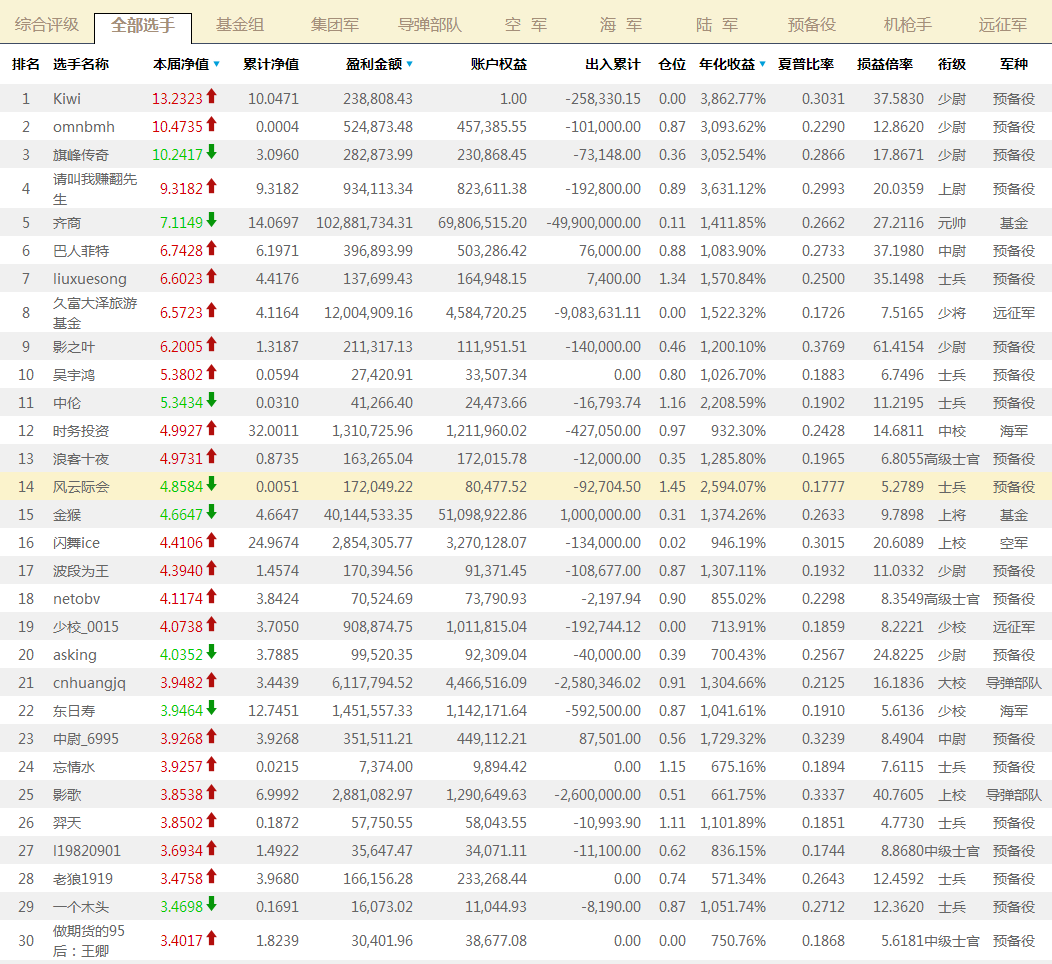Click the 损益倍率 column header
The height and width of the screenshot is (964, 1052).
point(885,64)
